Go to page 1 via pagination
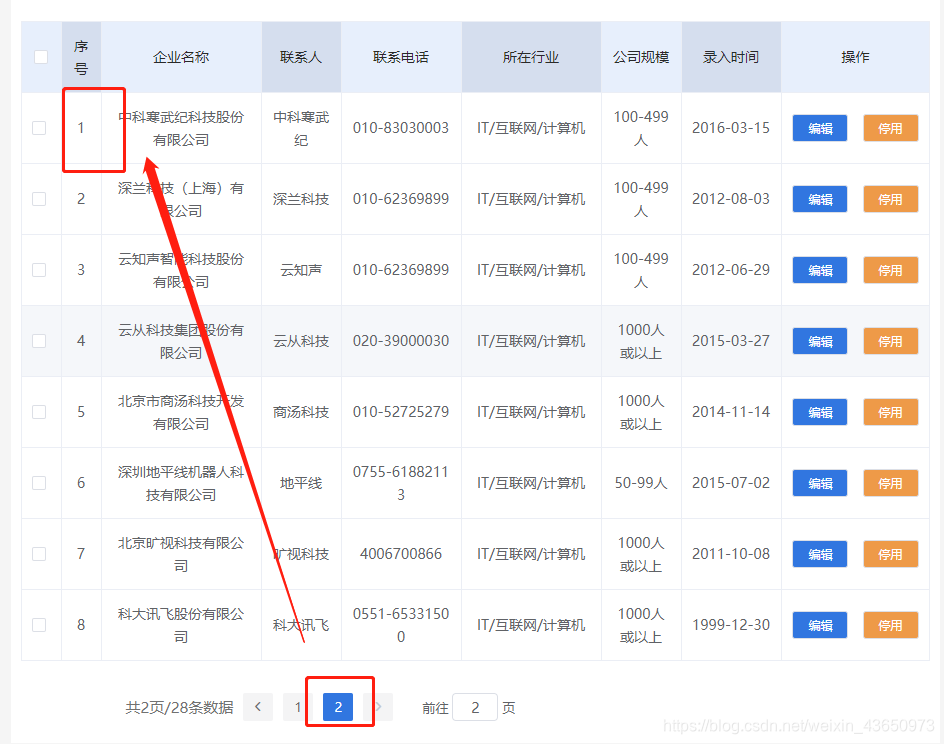 click(x=297, y=707)
